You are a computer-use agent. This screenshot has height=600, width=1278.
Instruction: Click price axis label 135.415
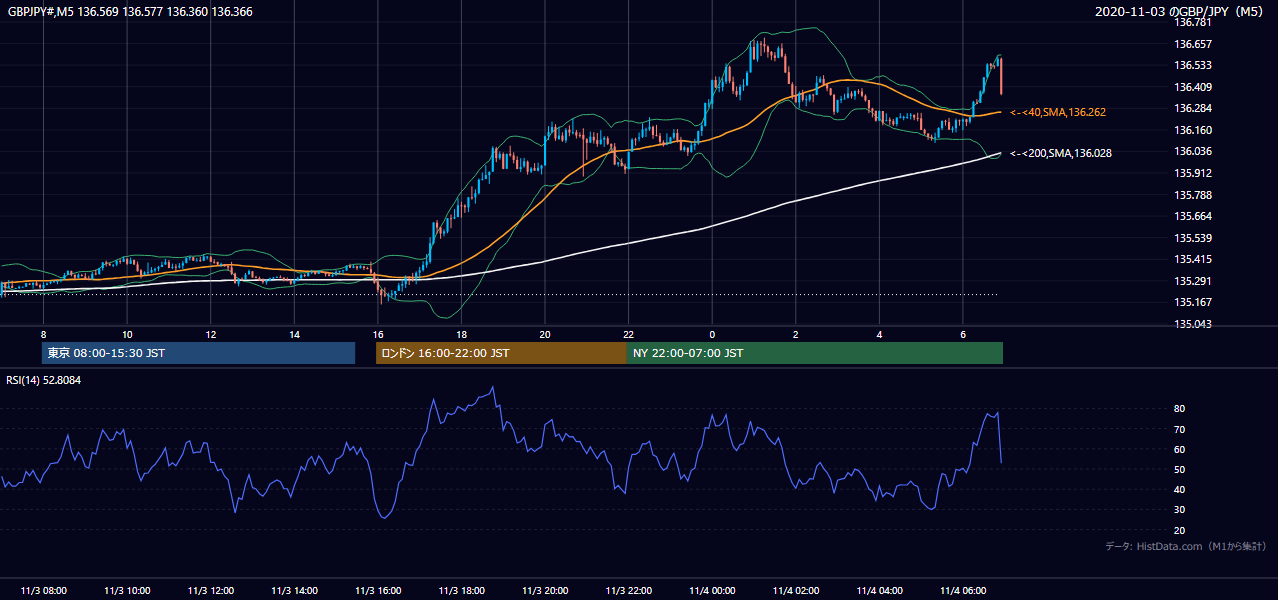tap(1194, 259)
